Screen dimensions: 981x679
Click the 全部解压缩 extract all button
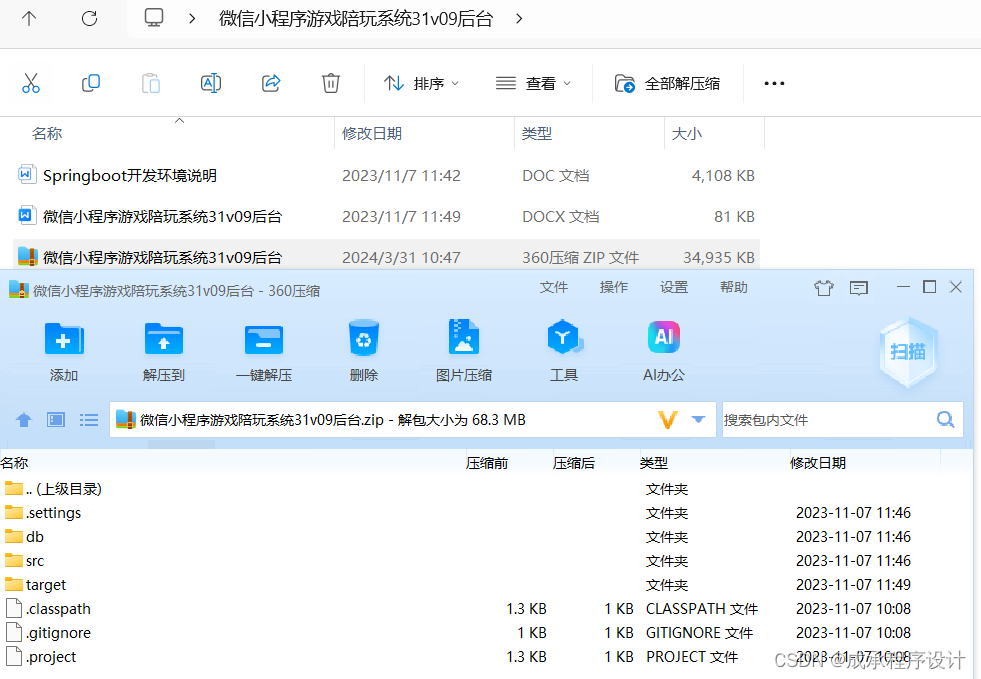click(x=666, y=83)
